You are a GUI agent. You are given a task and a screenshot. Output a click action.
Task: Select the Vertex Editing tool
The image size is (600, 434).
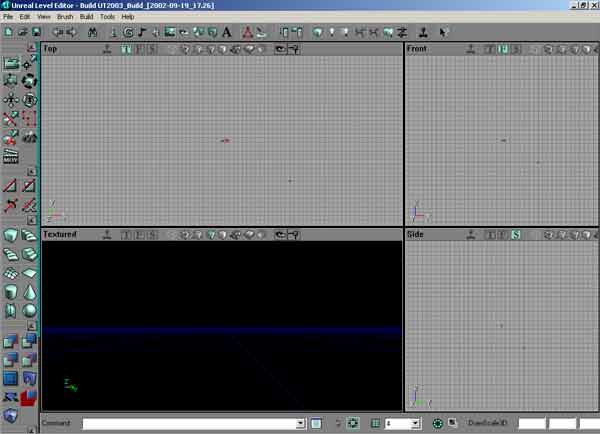tap(29, 63)
